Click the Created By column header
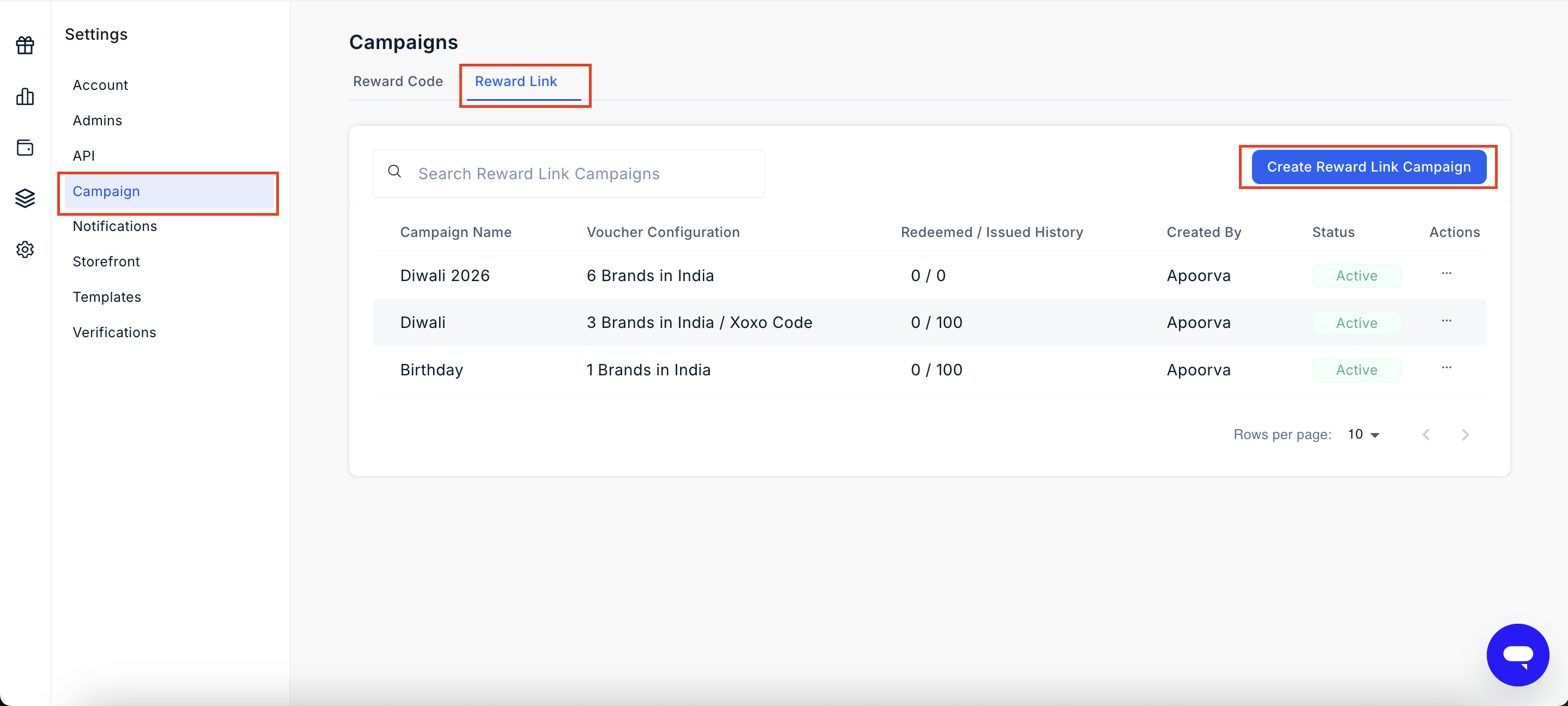1568x706 pixels. pyautogui.click(x=1204, y=233)
